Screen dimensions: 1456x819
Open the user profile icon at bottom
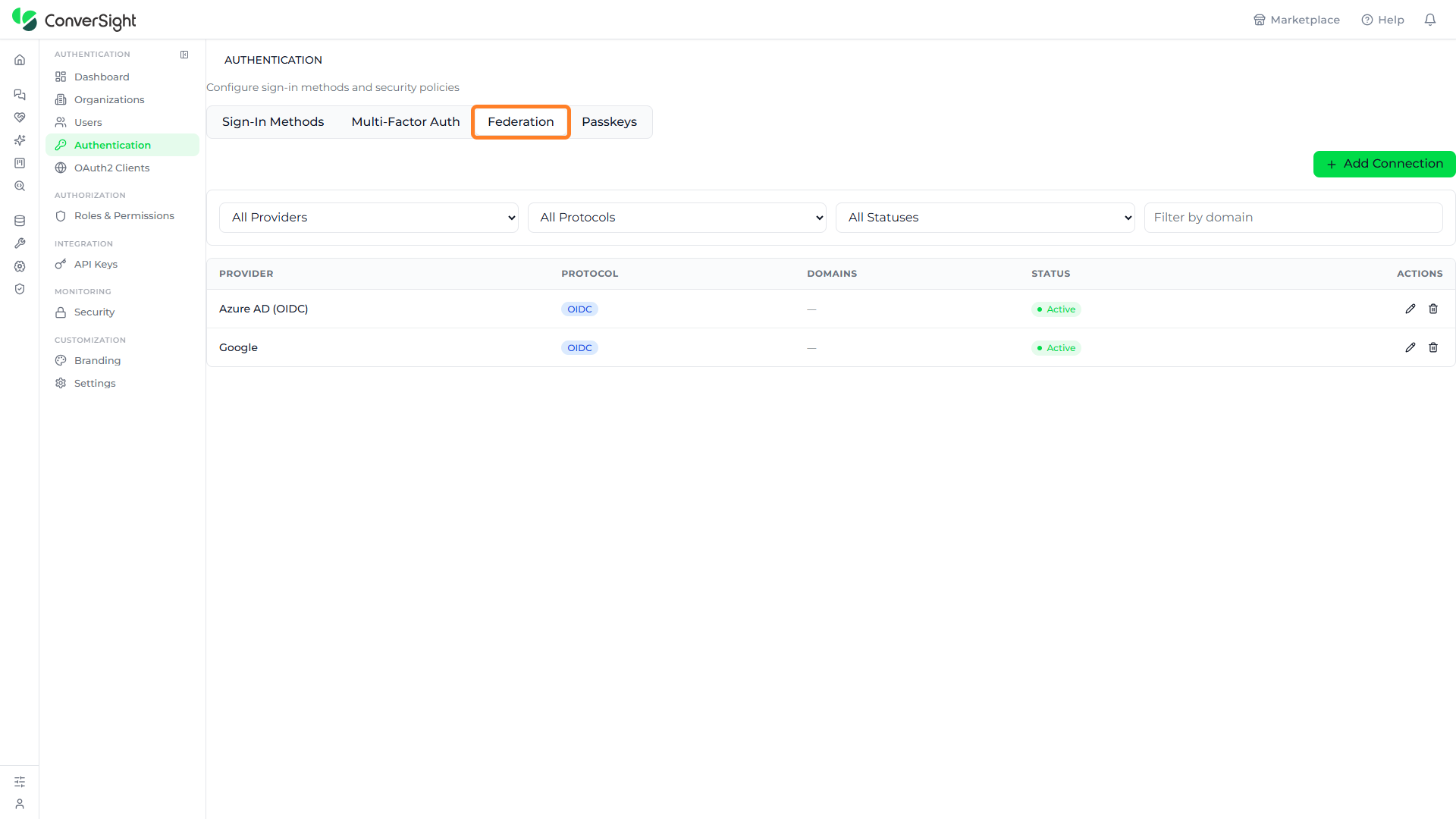coord(20,804)
